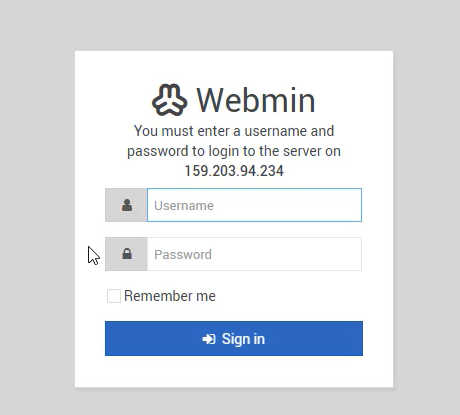The image size is (460, 415).
Task: Enable the Remember me checkbox
Action: point(114,296)
